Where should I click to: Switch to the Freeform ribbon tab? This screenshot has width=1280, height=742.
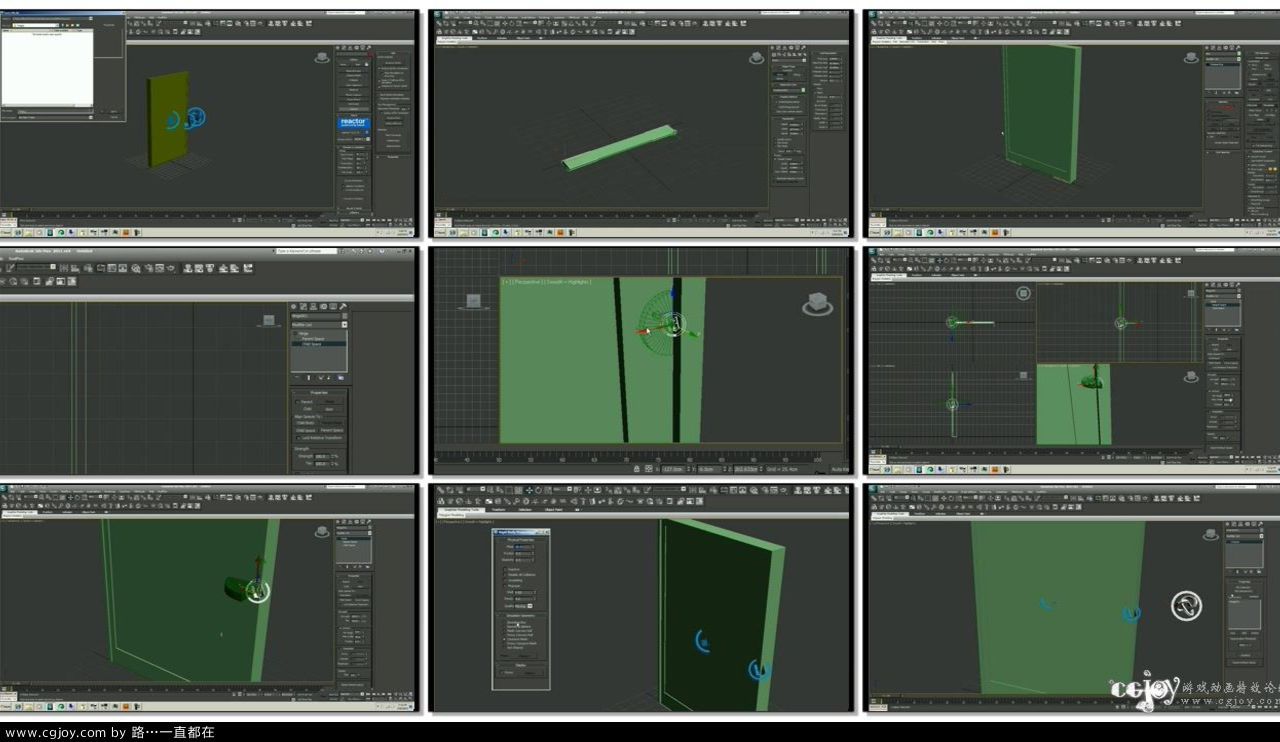[x=498, y=510]
